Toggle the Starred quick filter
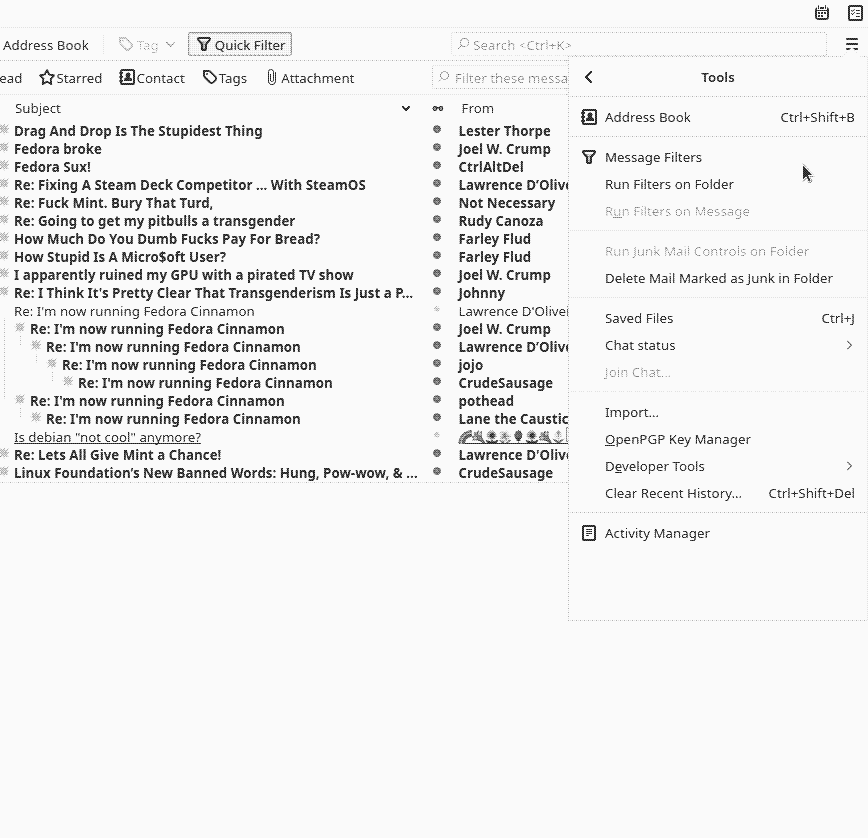Screen dimensions: 868x838 click(70, 78)
